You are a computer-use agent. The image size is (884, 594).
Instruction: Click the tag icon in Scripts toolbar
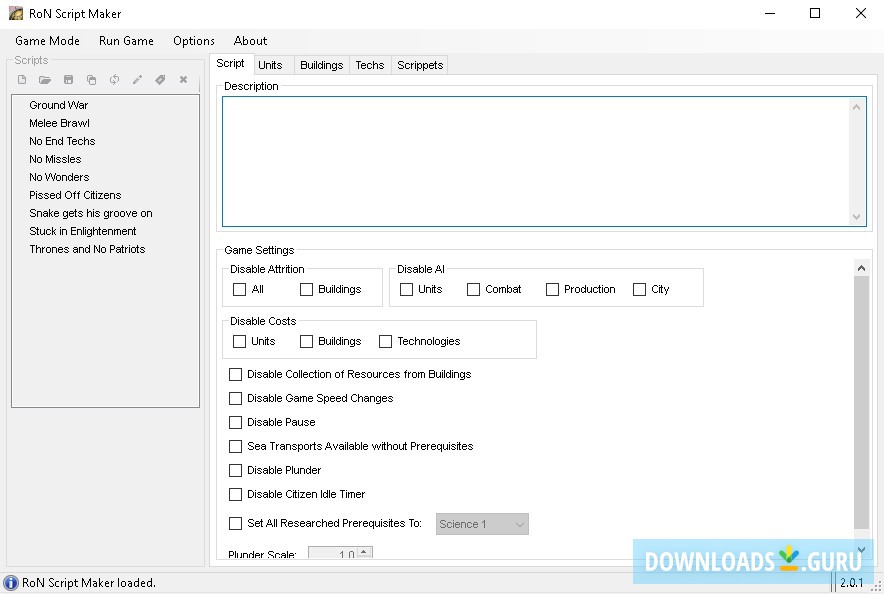(x=160, y=80)
